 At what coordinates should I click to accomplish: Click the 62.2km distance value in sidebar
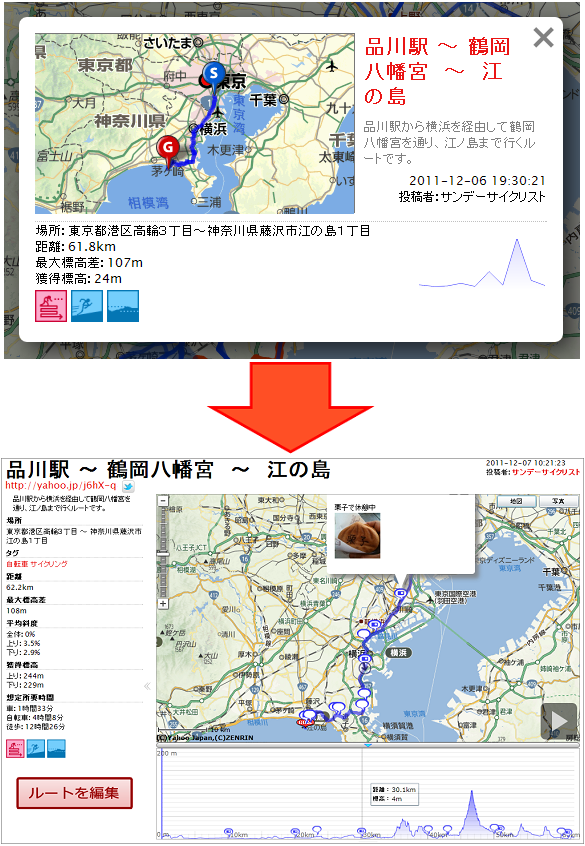20,587
